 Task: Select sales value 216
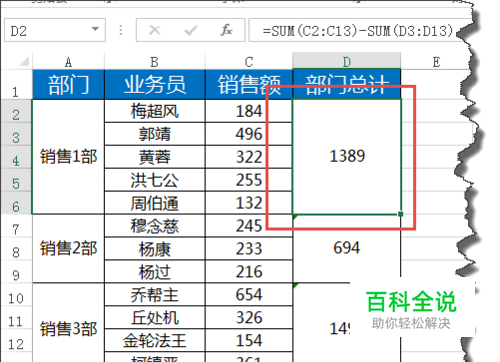(x=249, y=272)
